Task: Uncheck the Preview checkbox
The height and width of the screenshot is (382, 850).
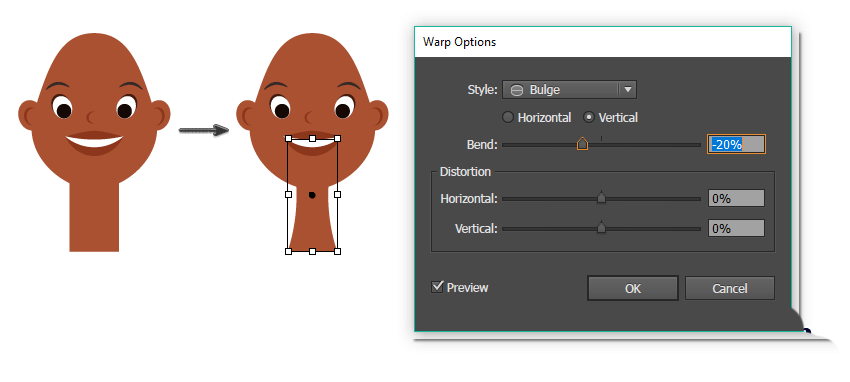Action: coord(437,287)
